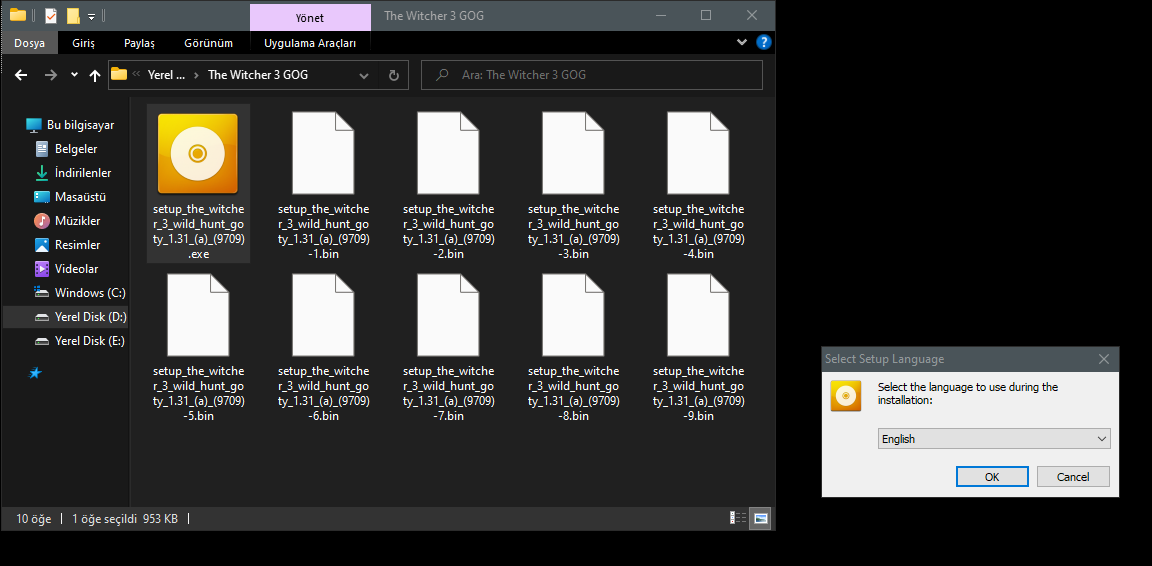Go up one folder level
The width and height of the screenshot is (1152, 566).
(x=95, y=75)
